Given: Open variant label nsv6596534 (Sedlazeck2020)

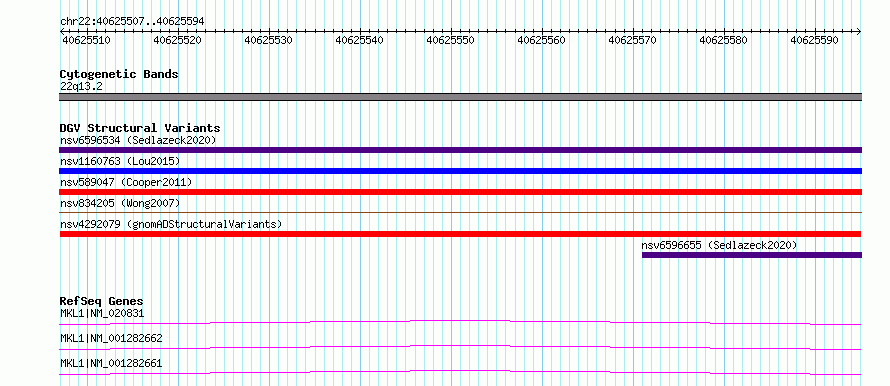Looking at the screenshot, I should (138, 140).
